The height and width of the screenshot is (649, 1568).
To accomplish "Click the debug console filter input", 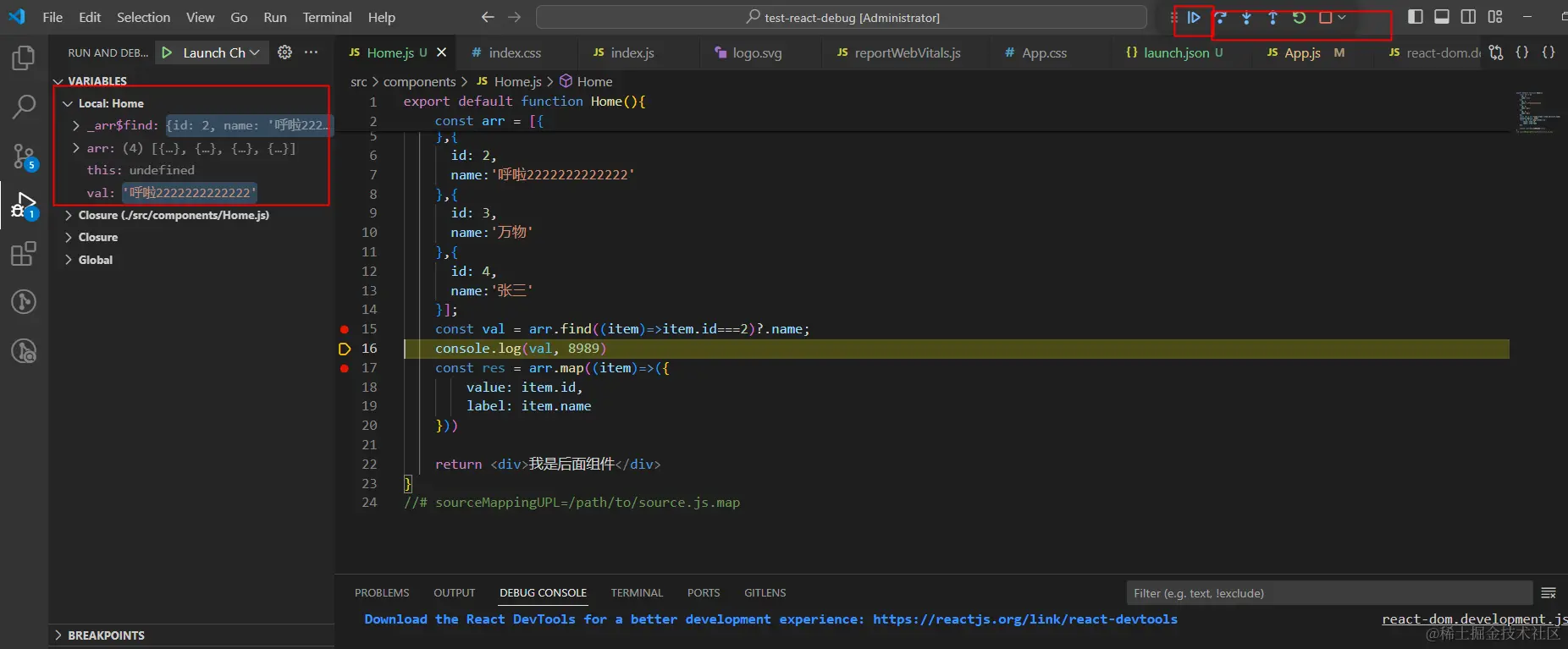I will click(1328, 593).
